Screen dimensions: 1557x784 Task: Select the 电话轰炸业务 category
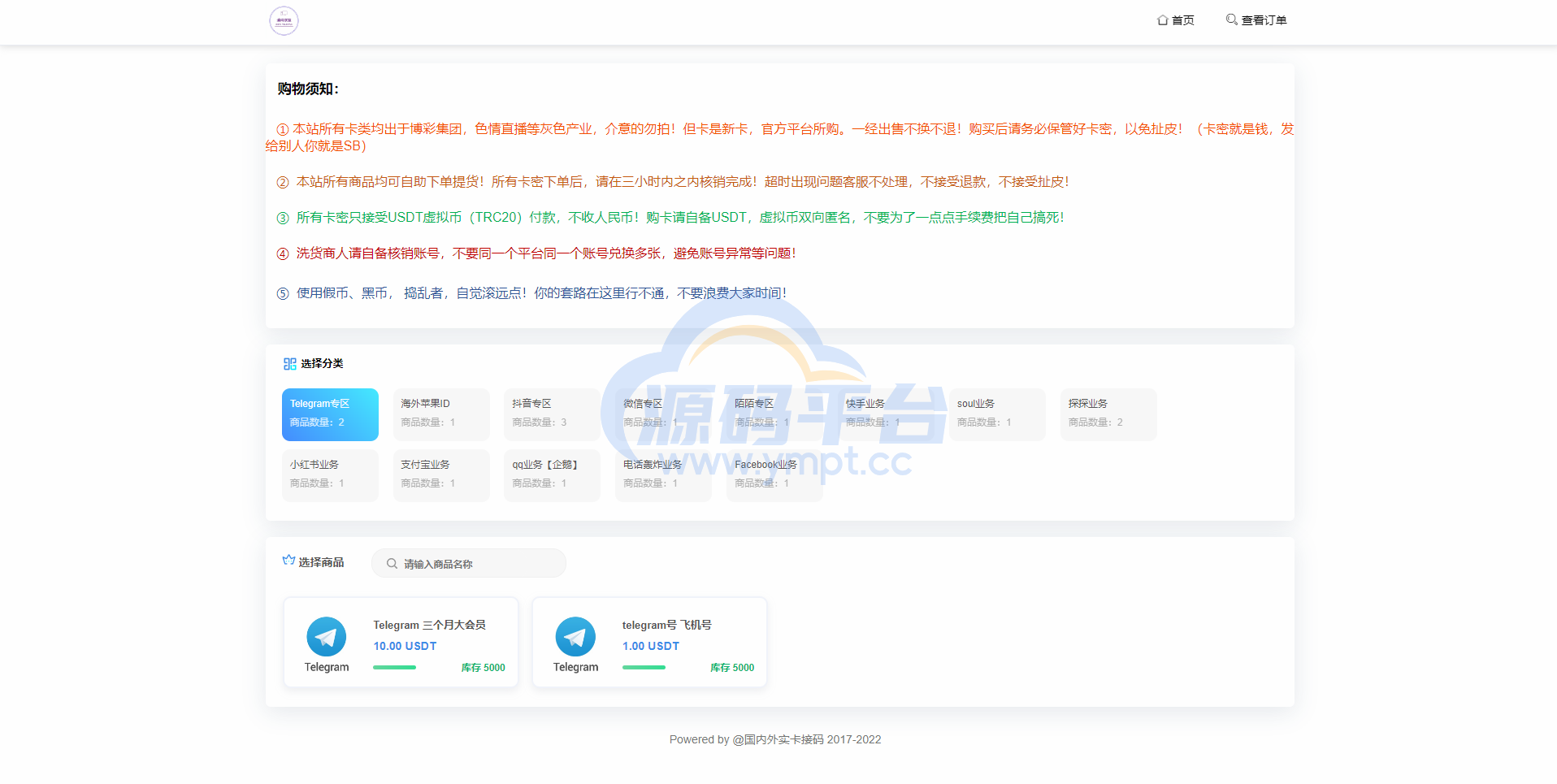tap(663, 475)
